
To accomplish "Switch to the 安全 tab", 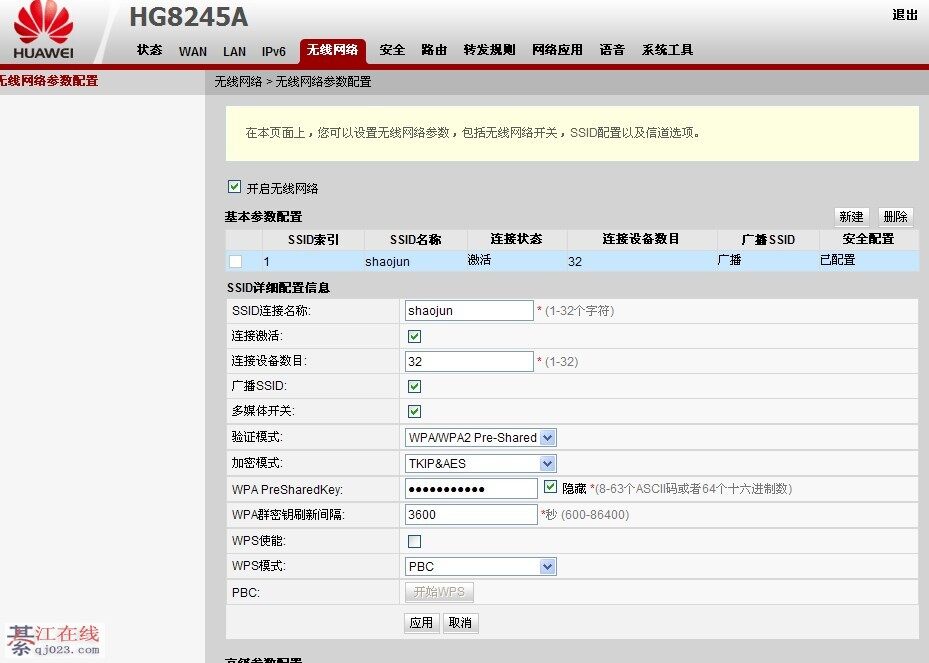I will click(x=392, y=50).
